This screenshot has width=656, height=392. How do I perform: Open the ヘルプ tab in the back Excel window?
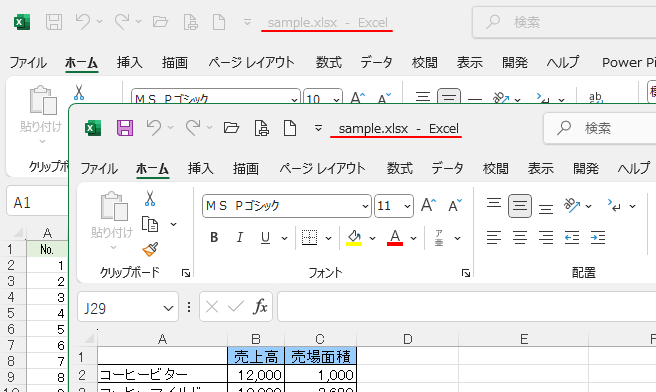coord(563,62)
